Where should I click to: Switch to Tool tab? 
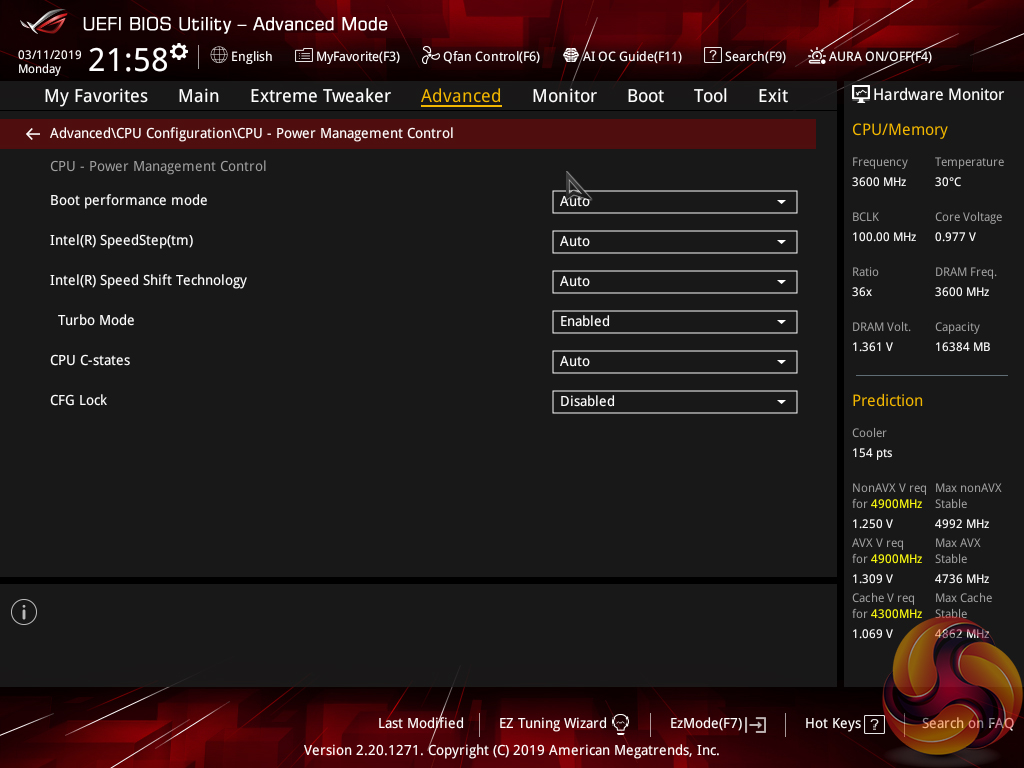click(710, 96)
